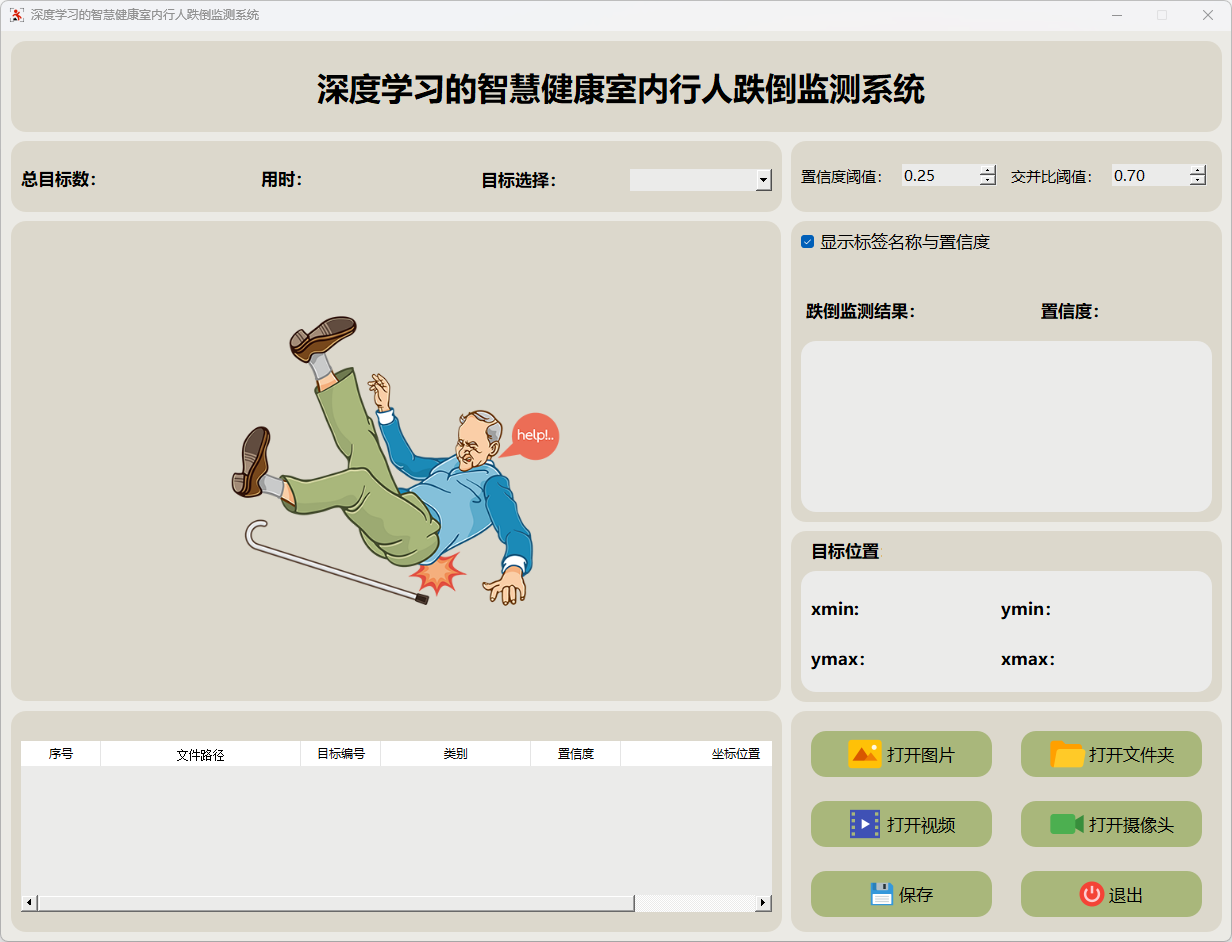
Task: Decrease 置信度阈值 with down arrow
Action: point(988,181)
